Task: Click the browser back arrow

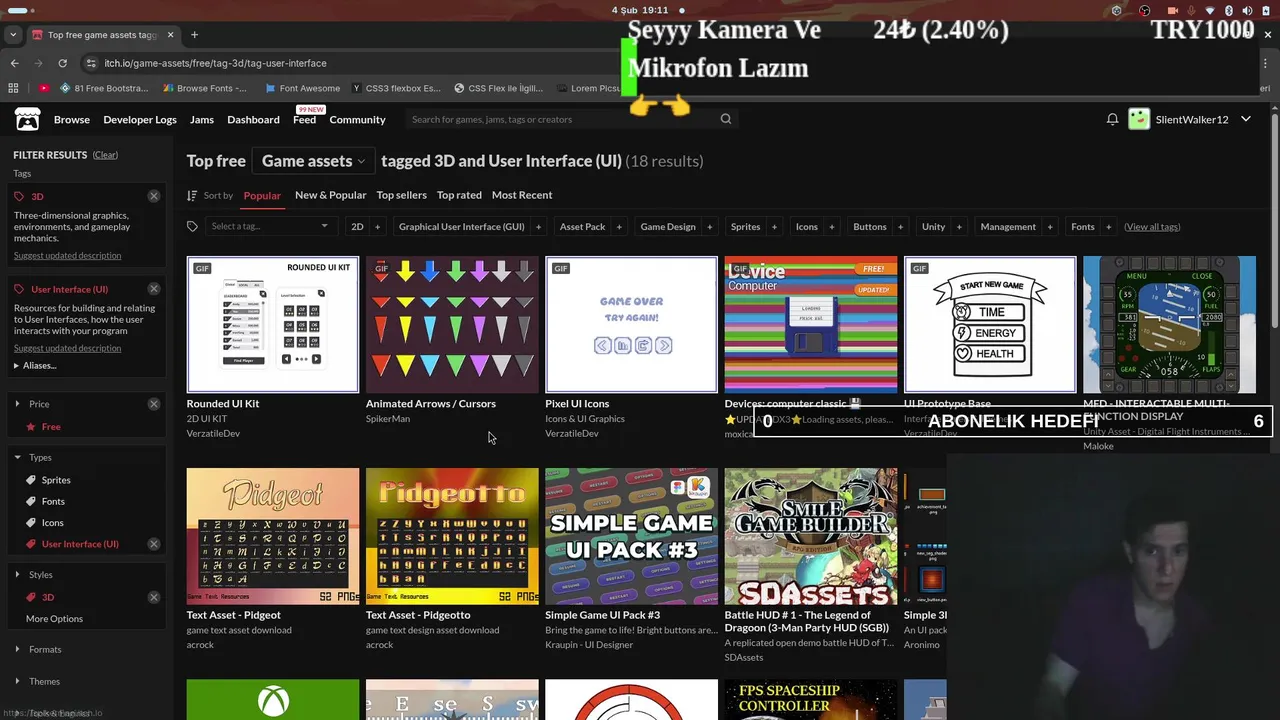Action: (14, 63)
